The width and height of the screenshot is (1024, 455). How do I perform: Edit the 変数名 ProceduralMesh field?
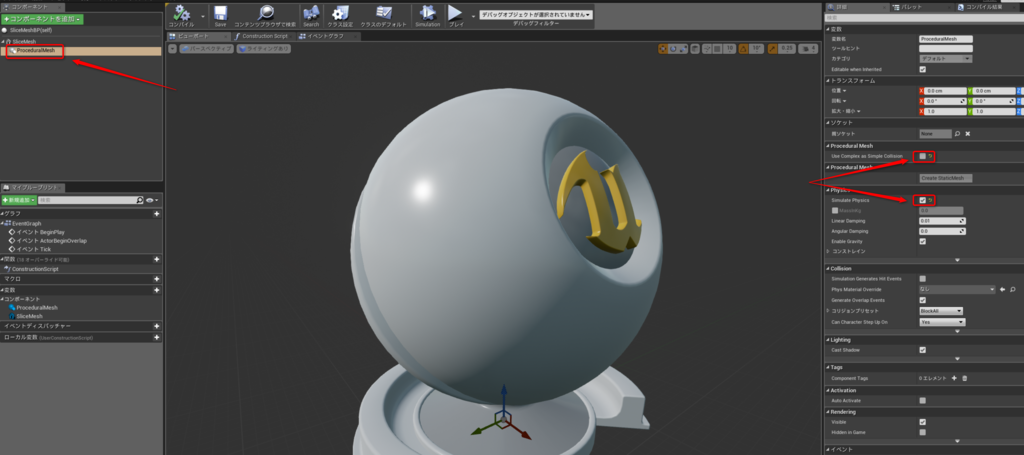coord(946,39)
